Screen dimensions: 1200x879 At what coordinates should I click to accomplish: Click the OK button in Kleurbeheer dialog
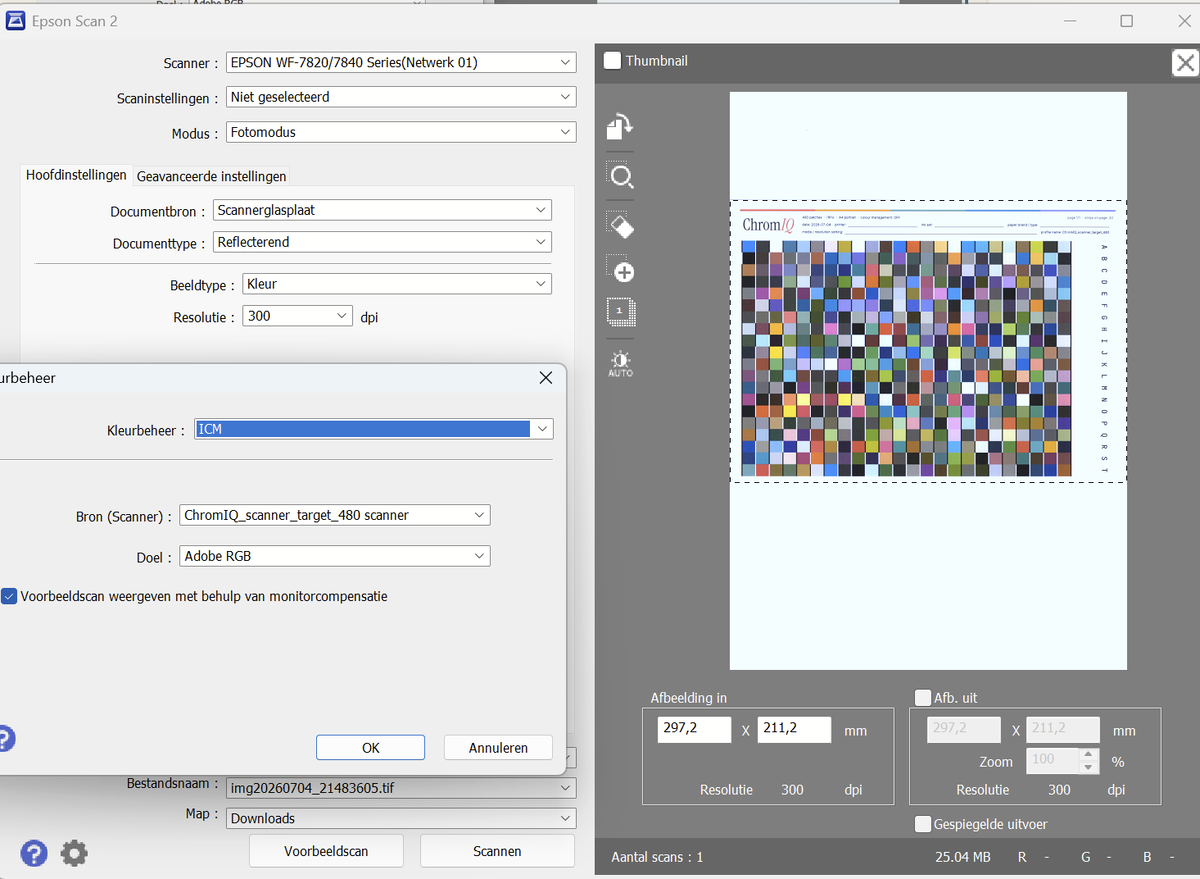(370, 748)
